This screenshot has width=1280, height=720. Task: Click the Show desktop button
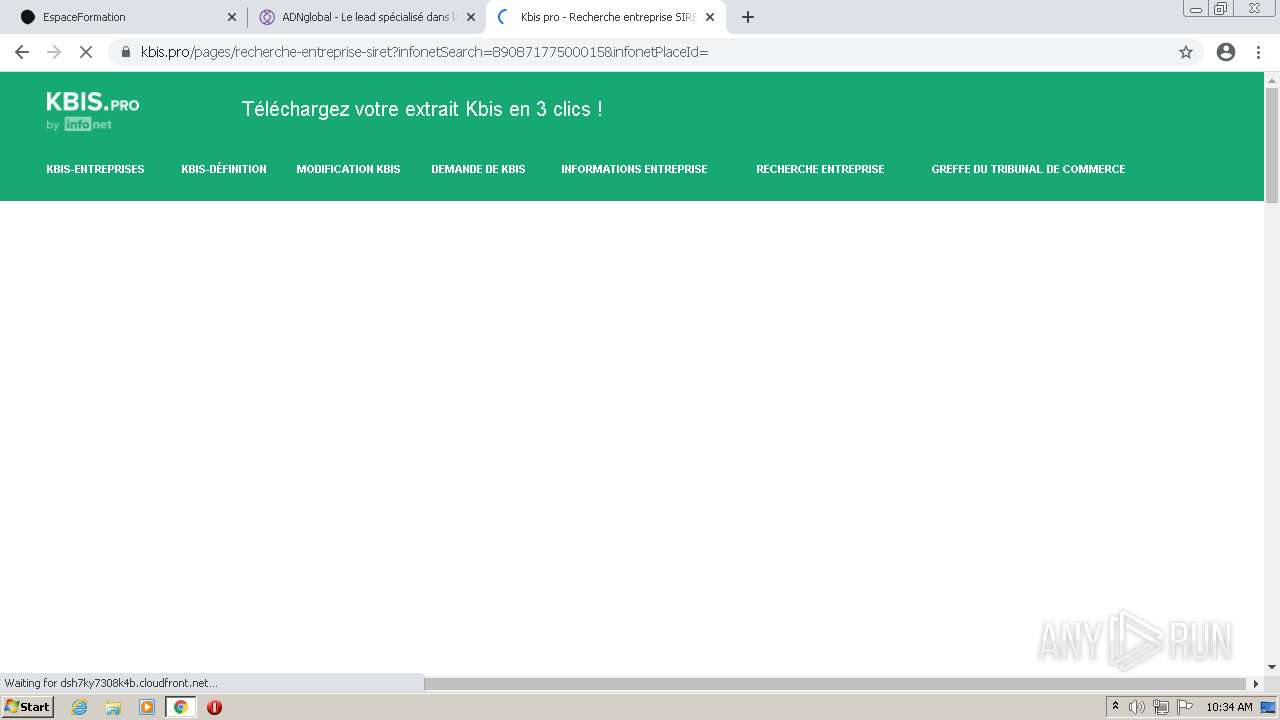click(1268, 707)
